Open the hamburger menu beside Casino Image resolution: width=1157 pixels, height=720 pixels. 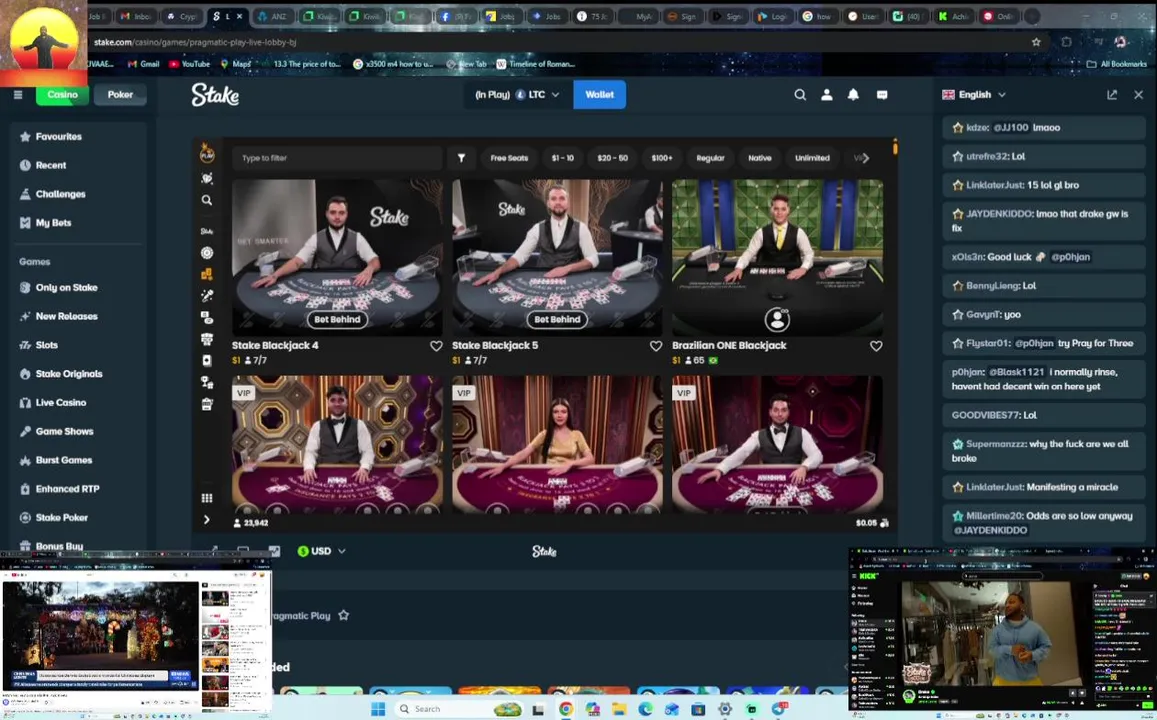(18, 94)
